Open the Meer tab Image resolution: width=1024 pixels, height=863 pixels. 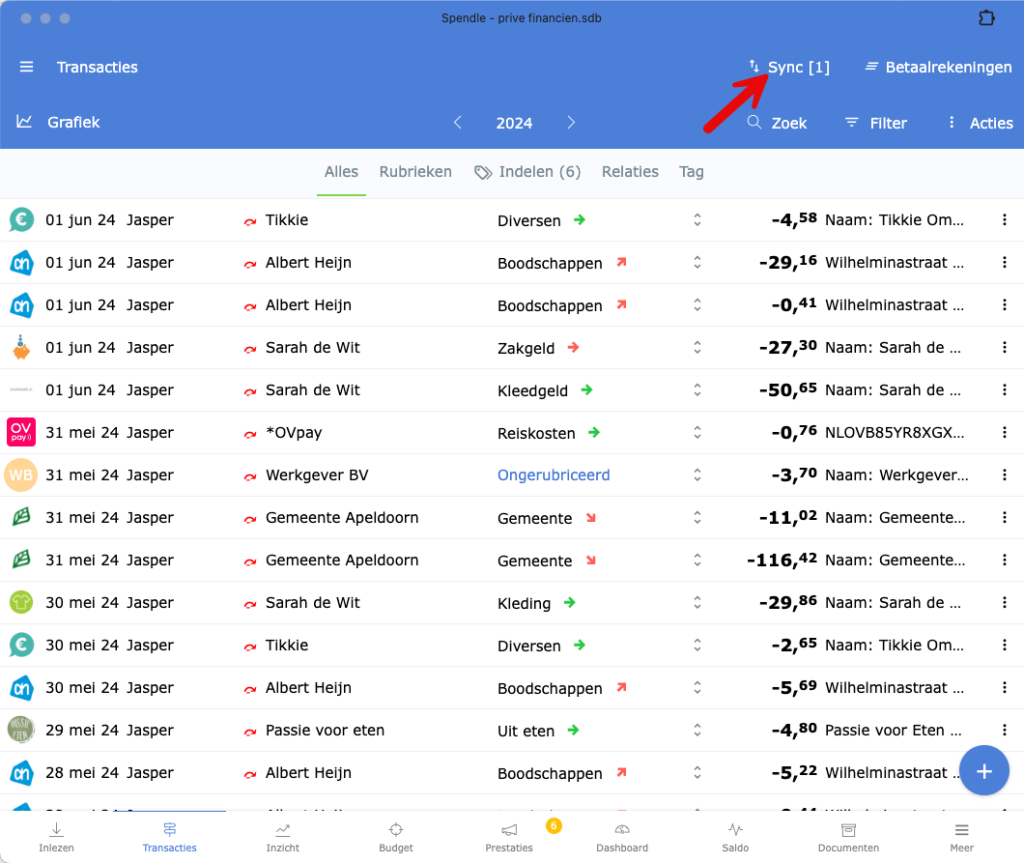pos(961,838)
